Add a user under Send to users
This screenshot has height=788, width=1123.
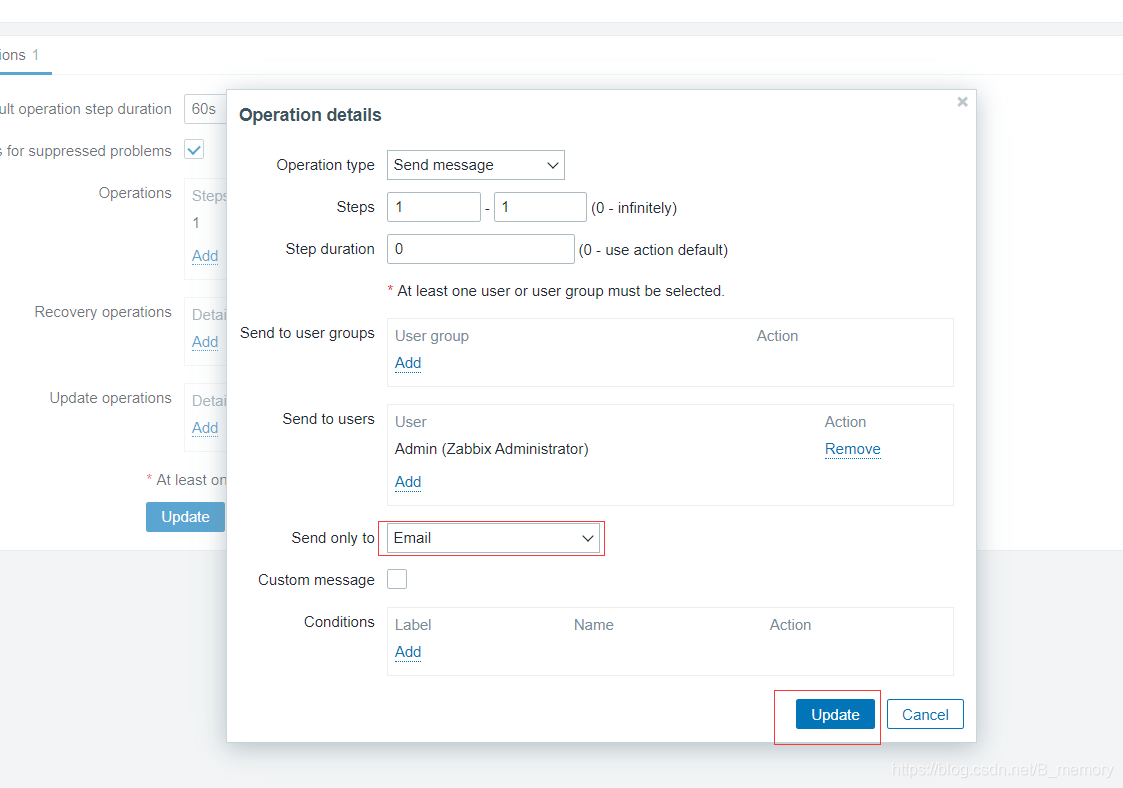tap(408, 482)
